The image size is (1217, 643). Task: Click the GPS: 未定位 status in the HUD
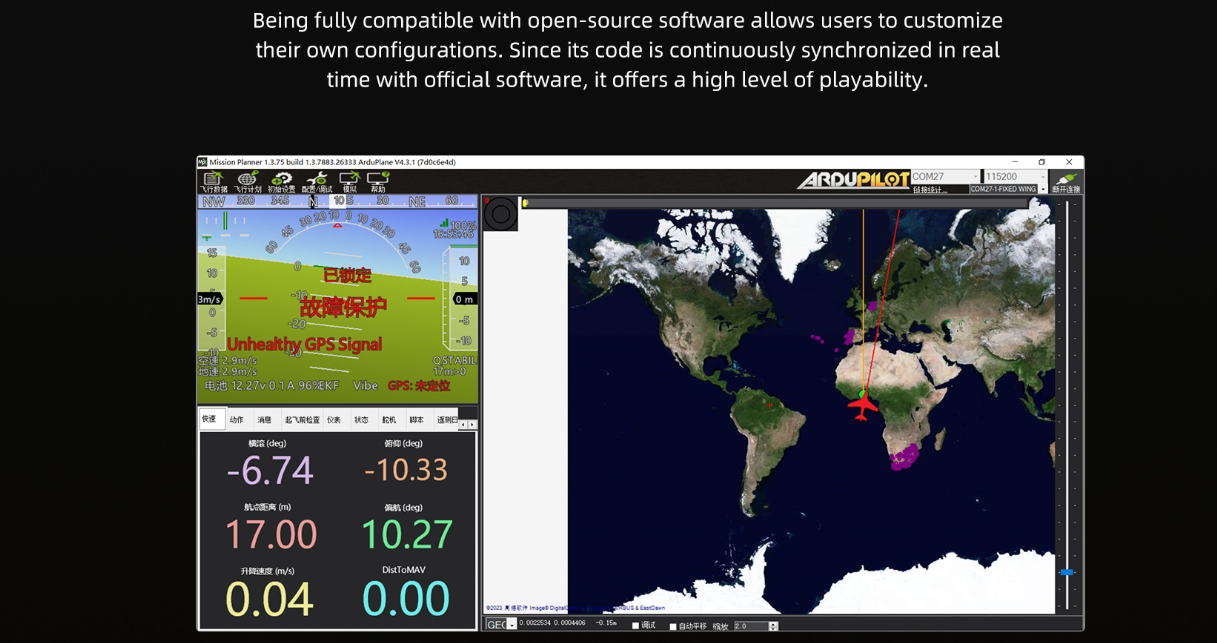tap(419, 386)
